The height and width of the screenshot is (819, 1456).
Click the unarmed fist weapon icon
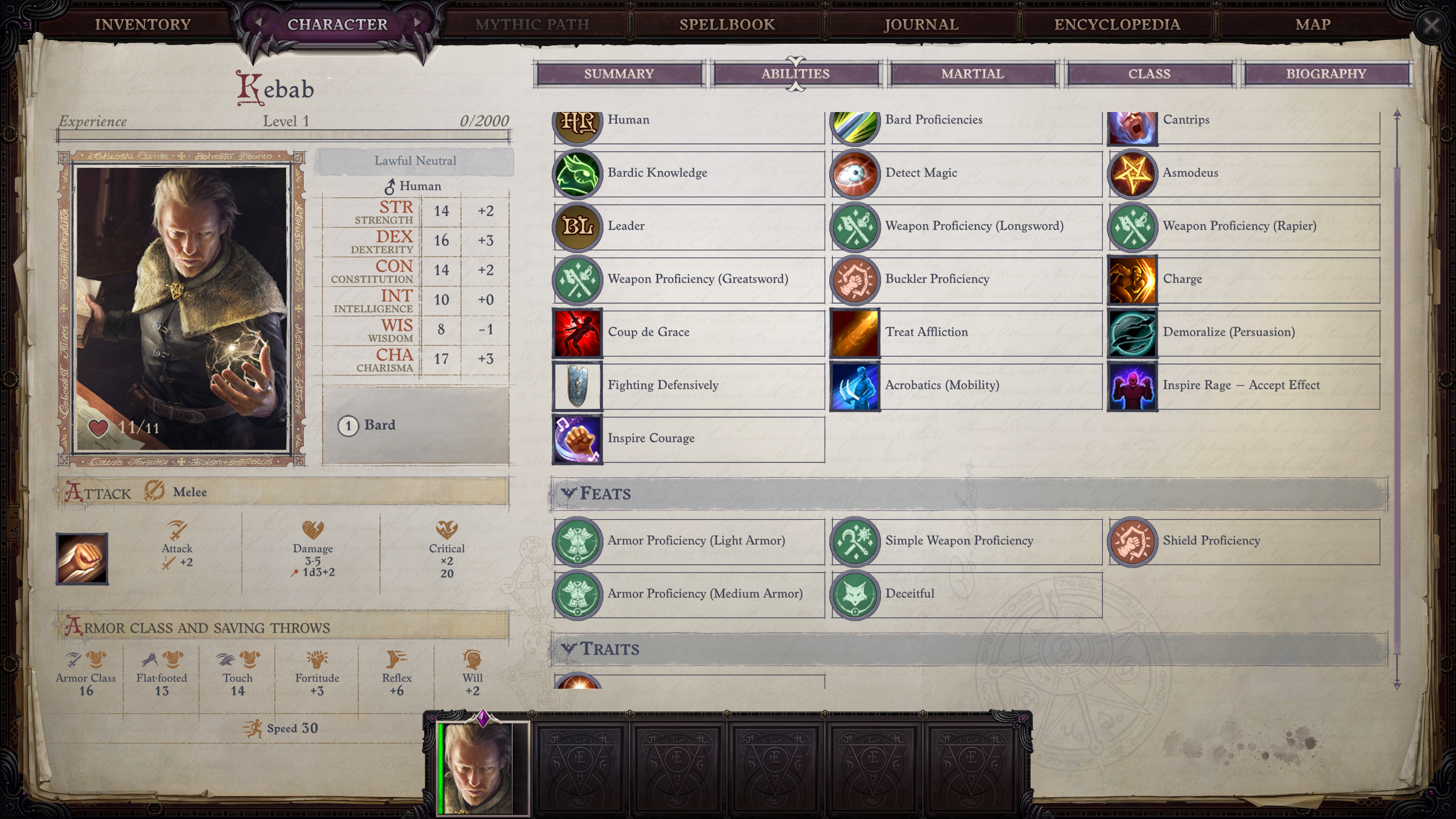pyautogui.click(x=82, y=559)
